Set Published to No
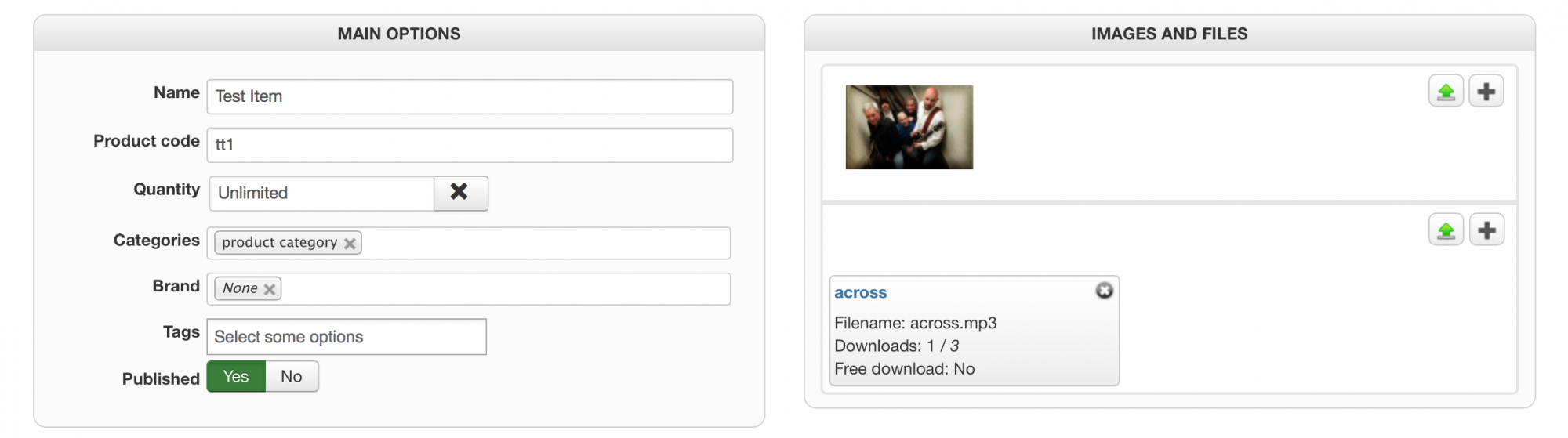1568x438 pixels. coord(292,377)
